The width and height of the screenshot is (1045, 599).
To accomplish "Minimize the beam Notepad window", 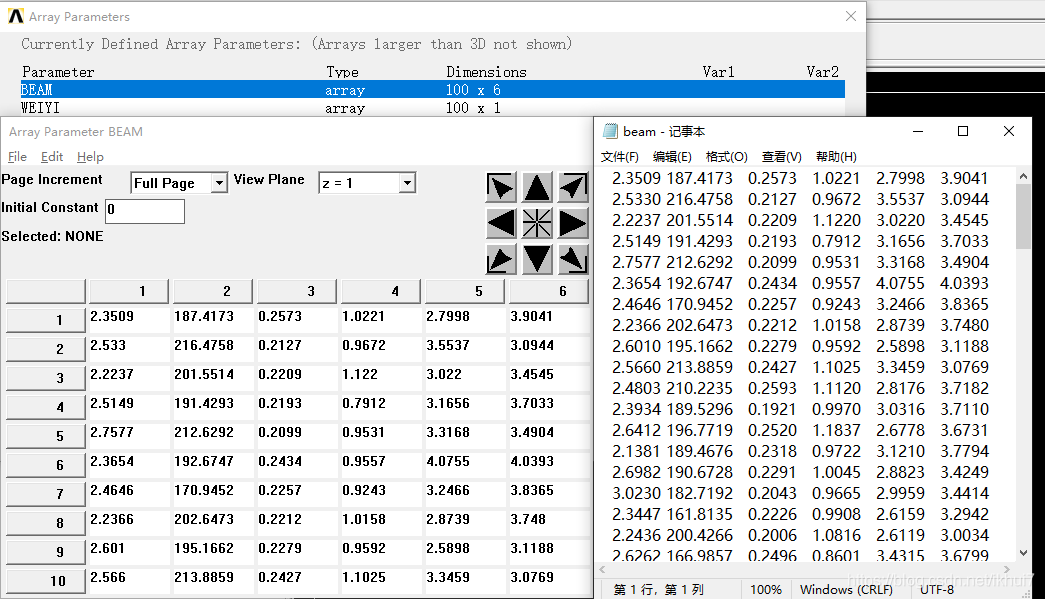I will coord(918,131).
